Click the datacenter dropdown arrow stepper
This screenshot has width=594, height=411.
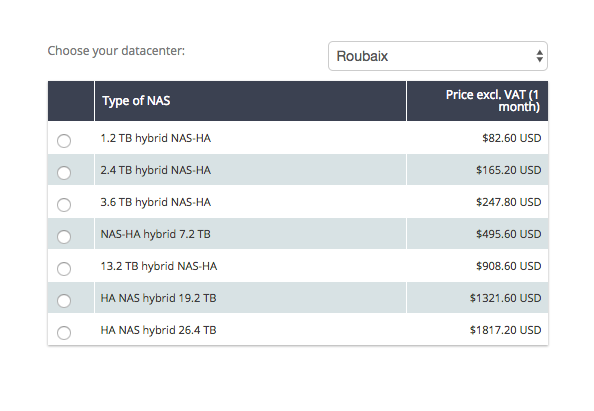click(x=539, y=56)
